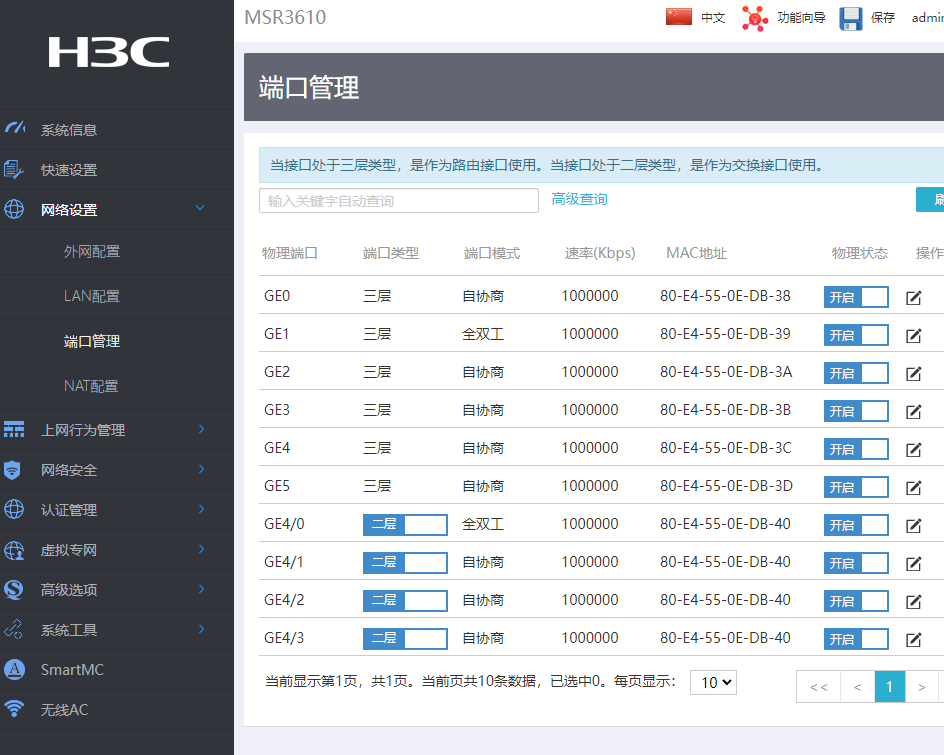Go to first page with << button

(818, 686)
